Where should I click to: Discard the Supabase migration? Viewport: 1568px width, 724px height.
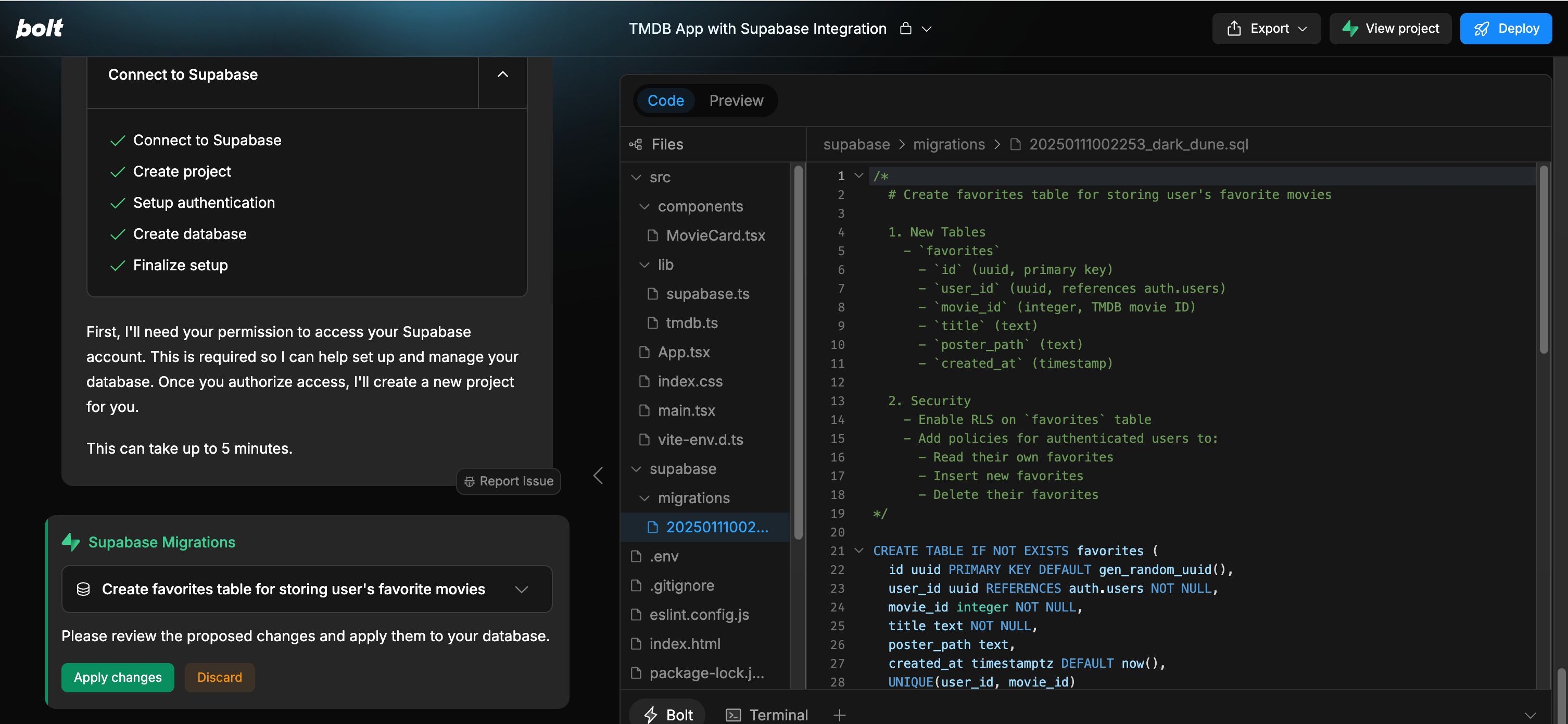(219, 677)
